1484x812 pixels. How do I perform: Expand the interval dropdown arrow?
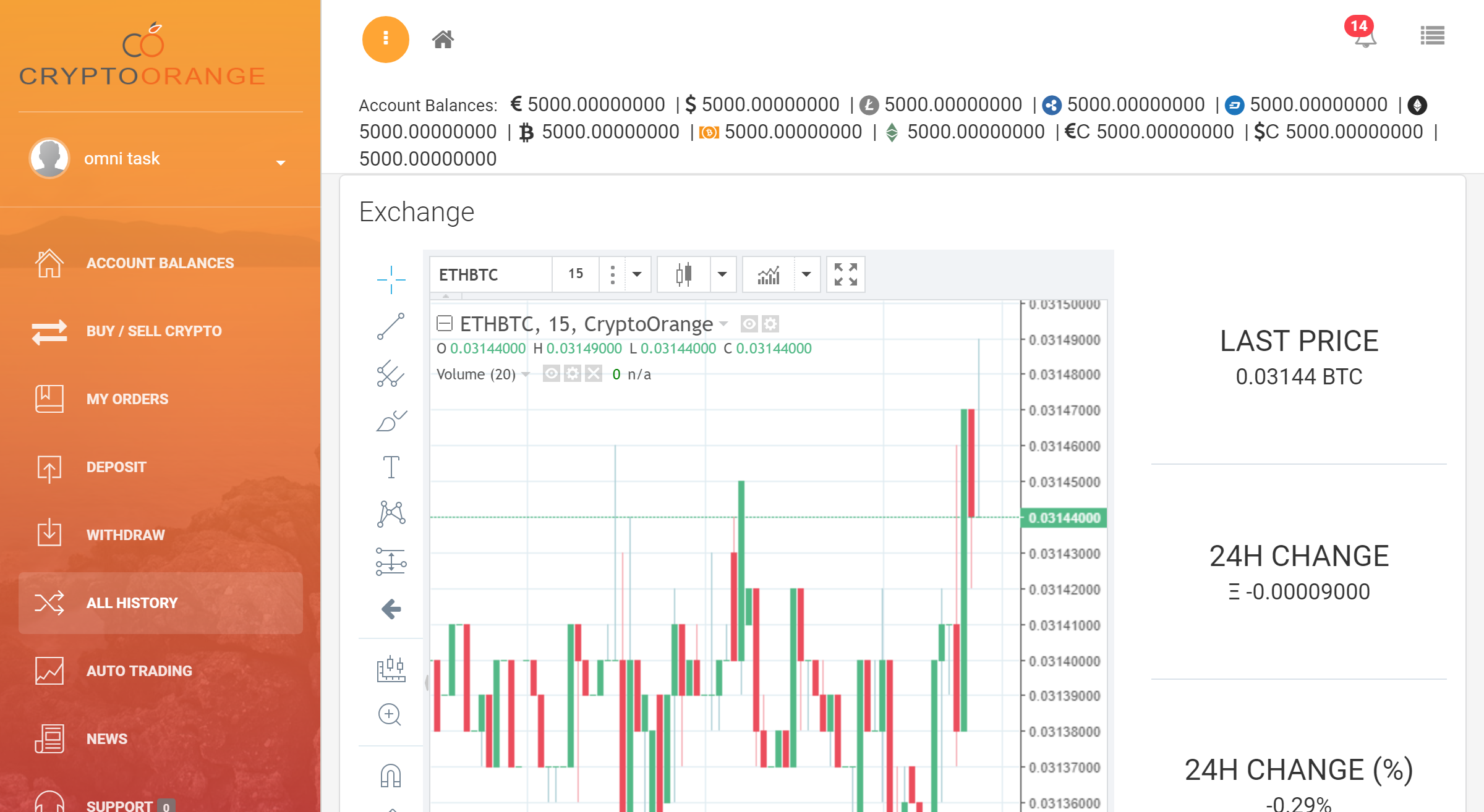pos(637,274)
